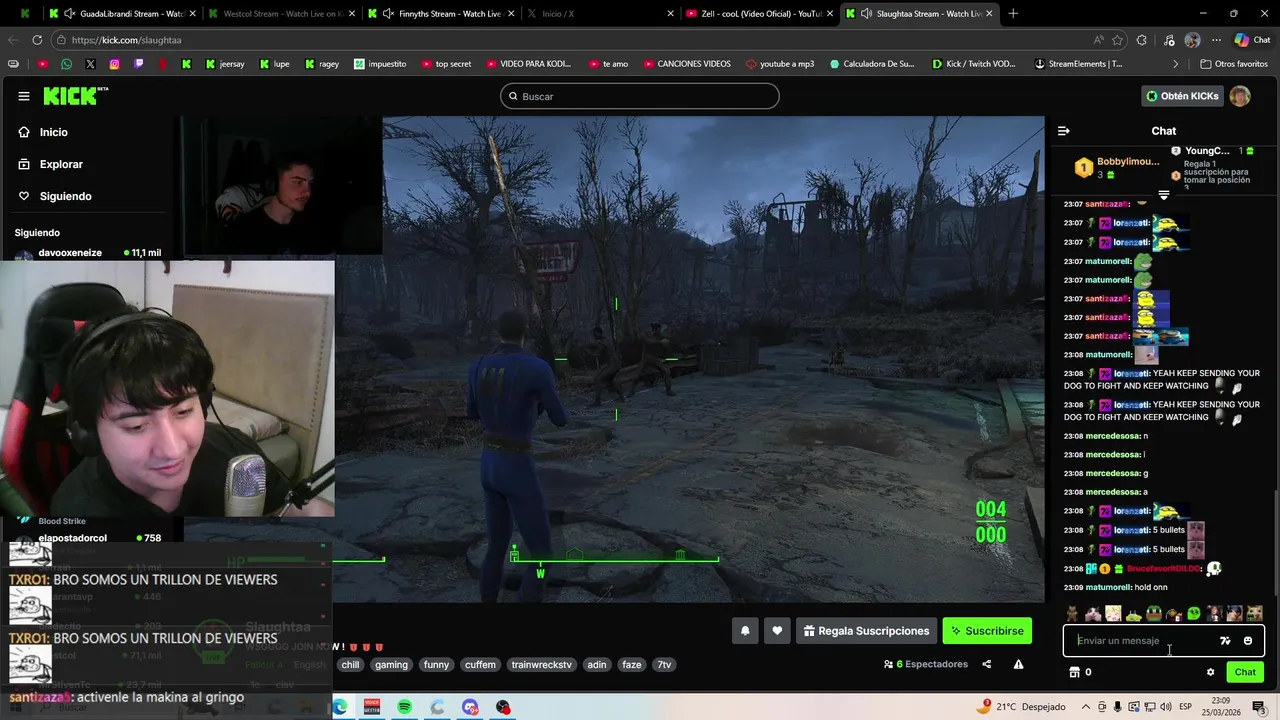Click the 6 Espectadores viewer count

(926, 664)
